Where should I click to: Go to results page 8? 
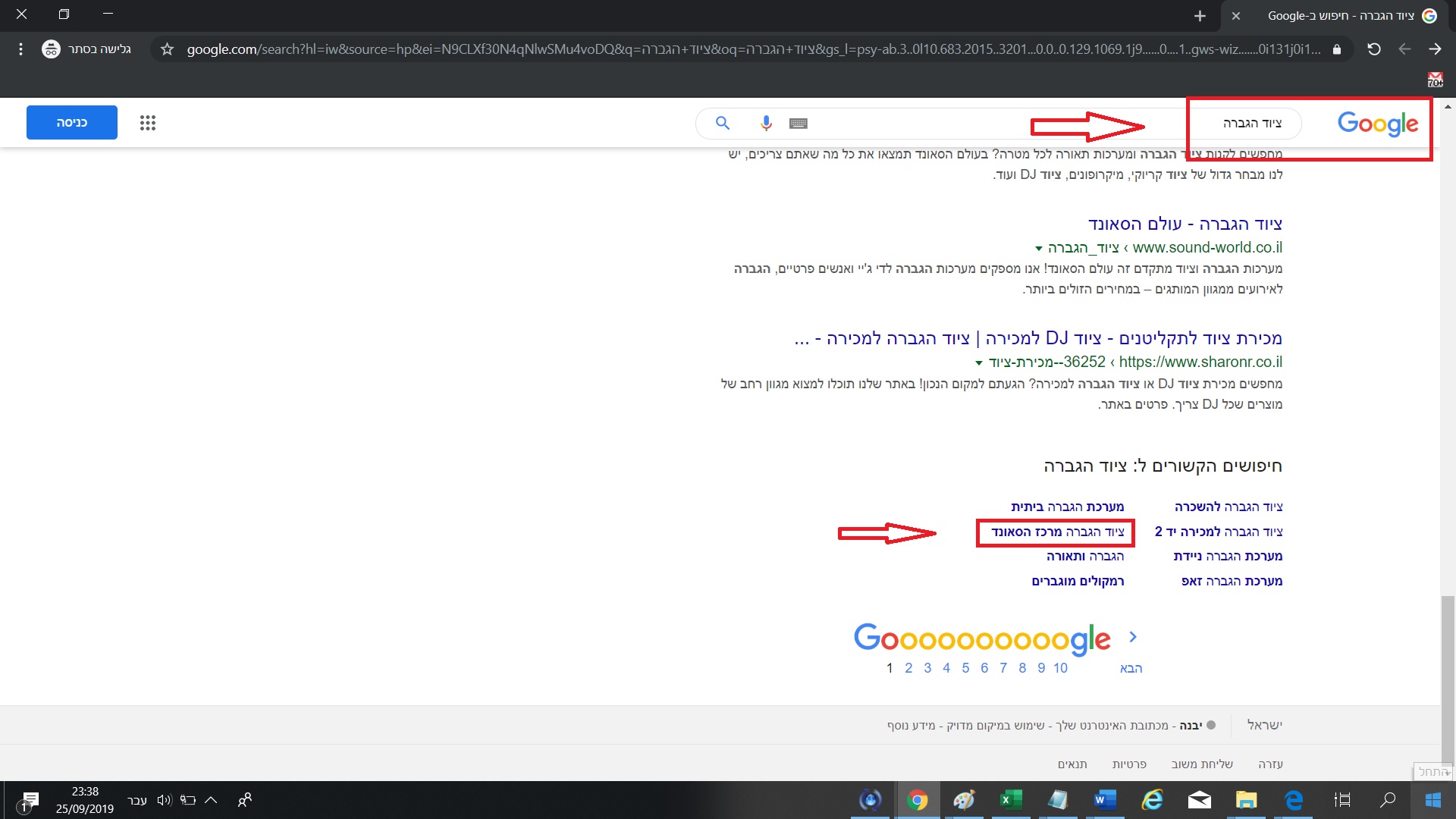coord(1022,668)
